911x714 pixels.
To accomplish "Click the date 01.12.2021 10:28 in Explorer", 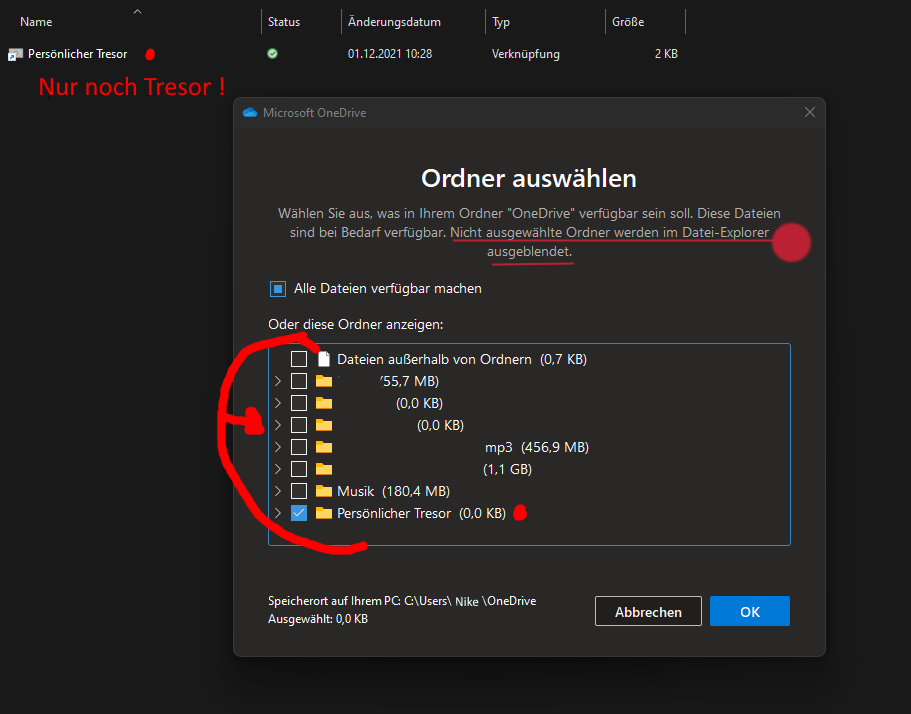I will click(390, 54).
